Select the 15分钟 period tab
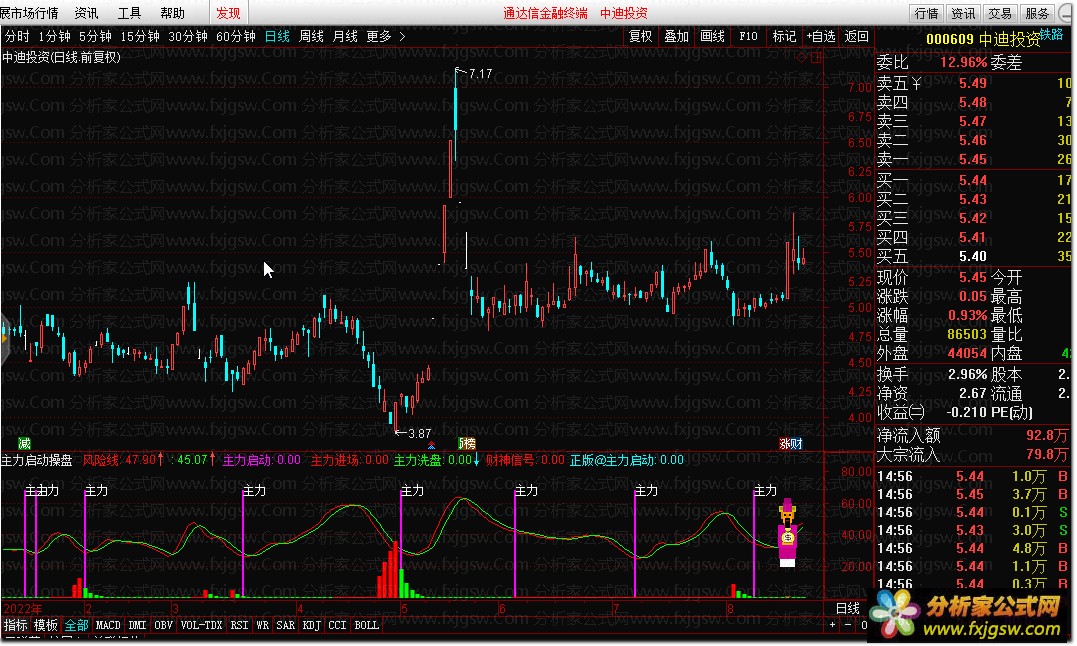The width and height of the screenshot is (1077, 646). pos(139,36)
